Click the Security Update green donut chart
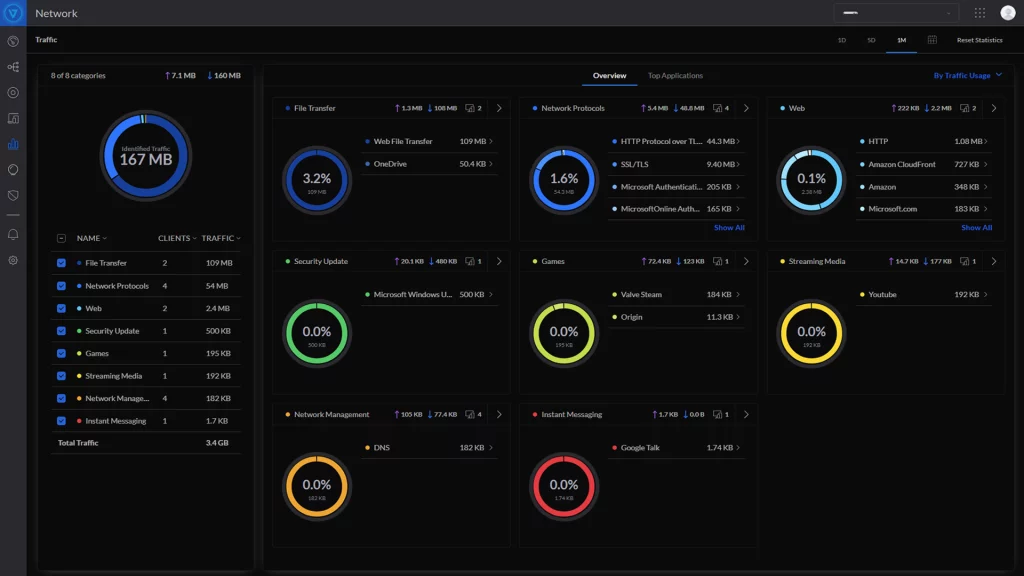The image size is (1024, 576). click(317, 332)
